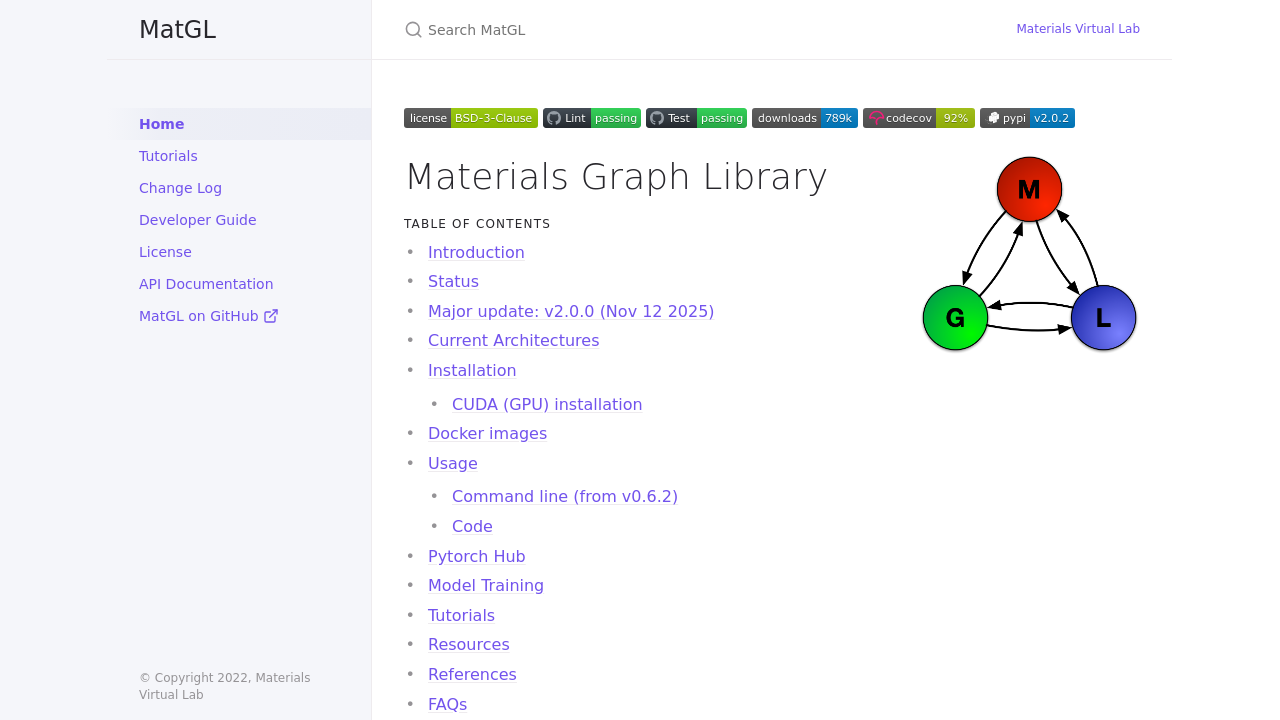The image size is (1280, 720).
Task: Click the codecov 92% badge
Action: [918, 117]
